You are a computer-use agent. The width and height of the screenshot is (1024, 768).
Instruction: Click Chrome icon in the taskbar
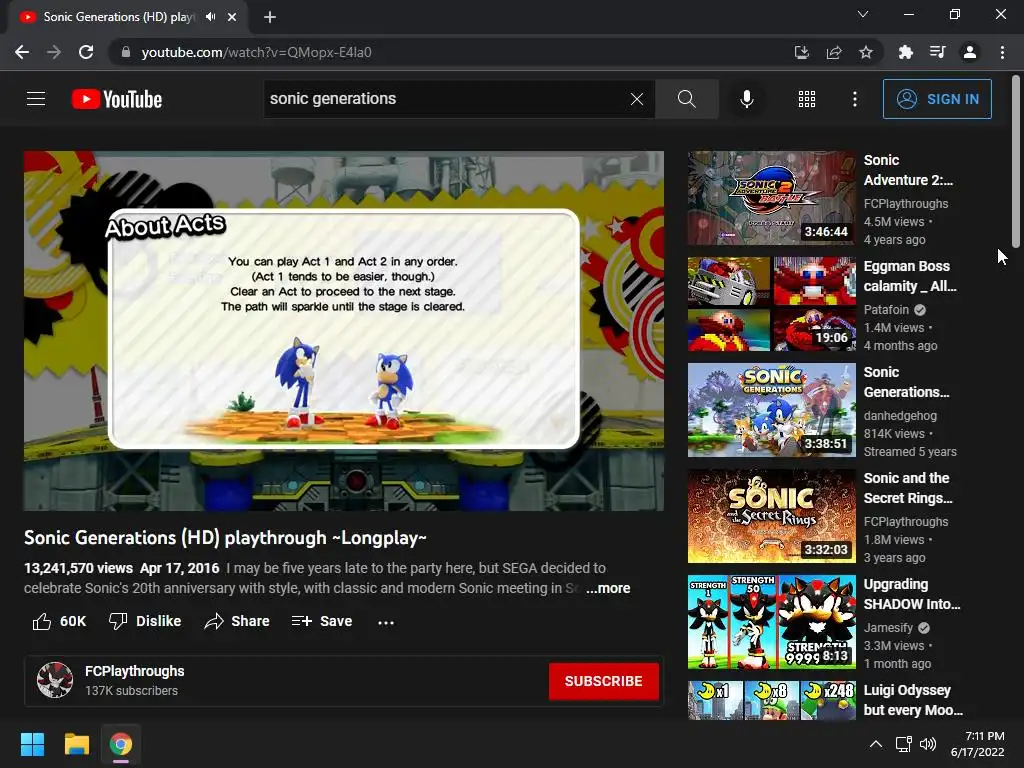click(x=121, y=744)
